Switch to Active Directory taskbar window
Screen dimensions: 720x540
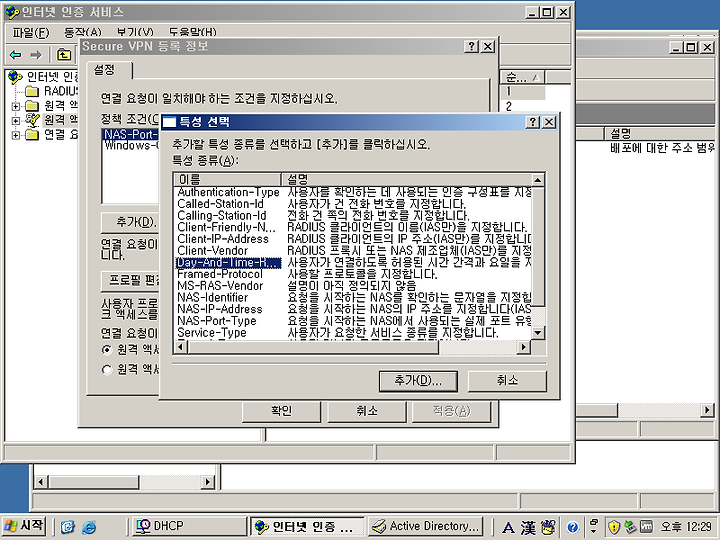tap(426, 526)
